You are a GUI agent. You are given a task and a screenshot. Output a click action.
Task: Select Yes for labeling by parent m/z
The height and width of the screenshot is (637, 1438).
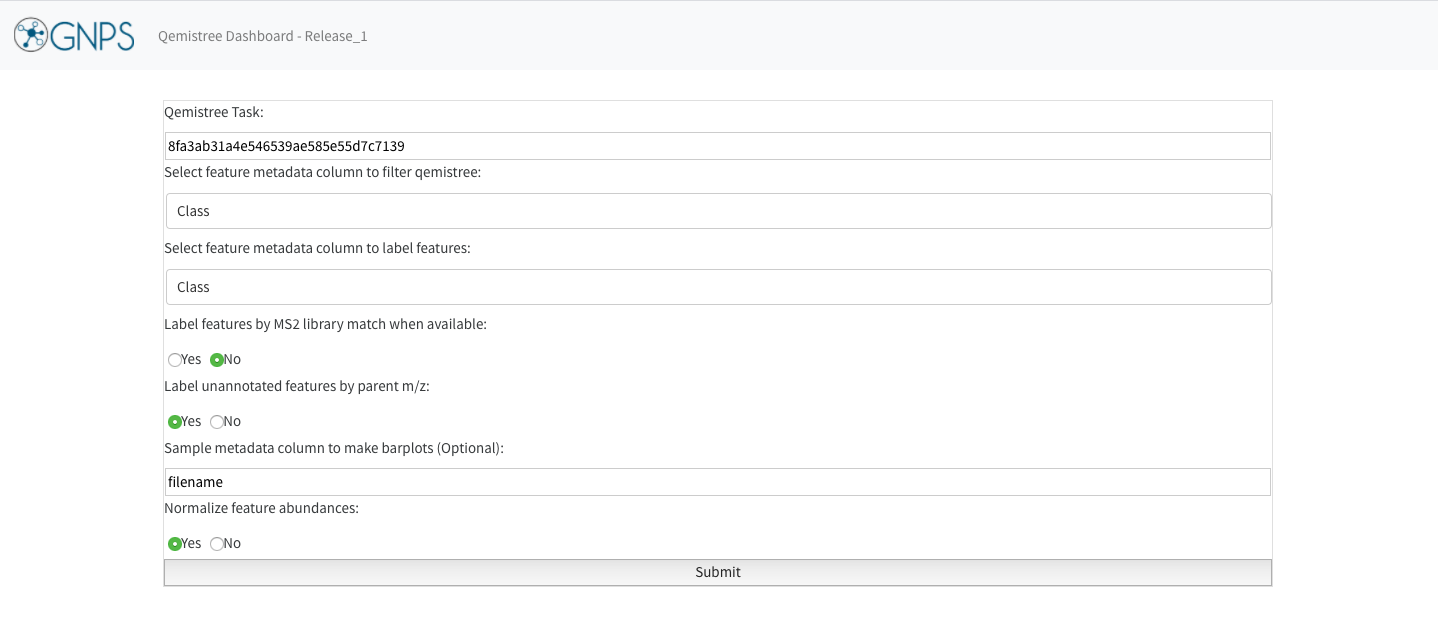point(175,422)
